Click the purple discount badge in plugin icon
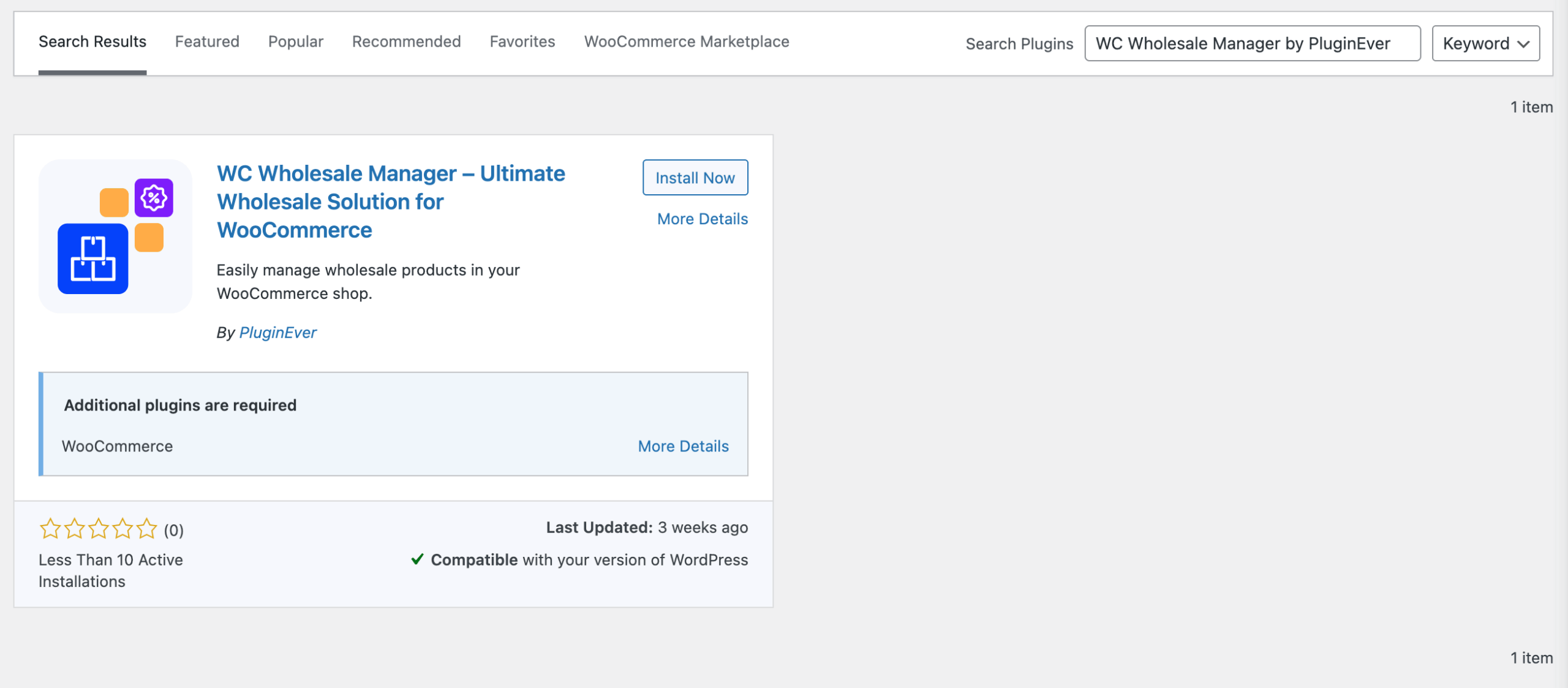This screenshot has height=688, width=1568. click(x=154, y=198)
